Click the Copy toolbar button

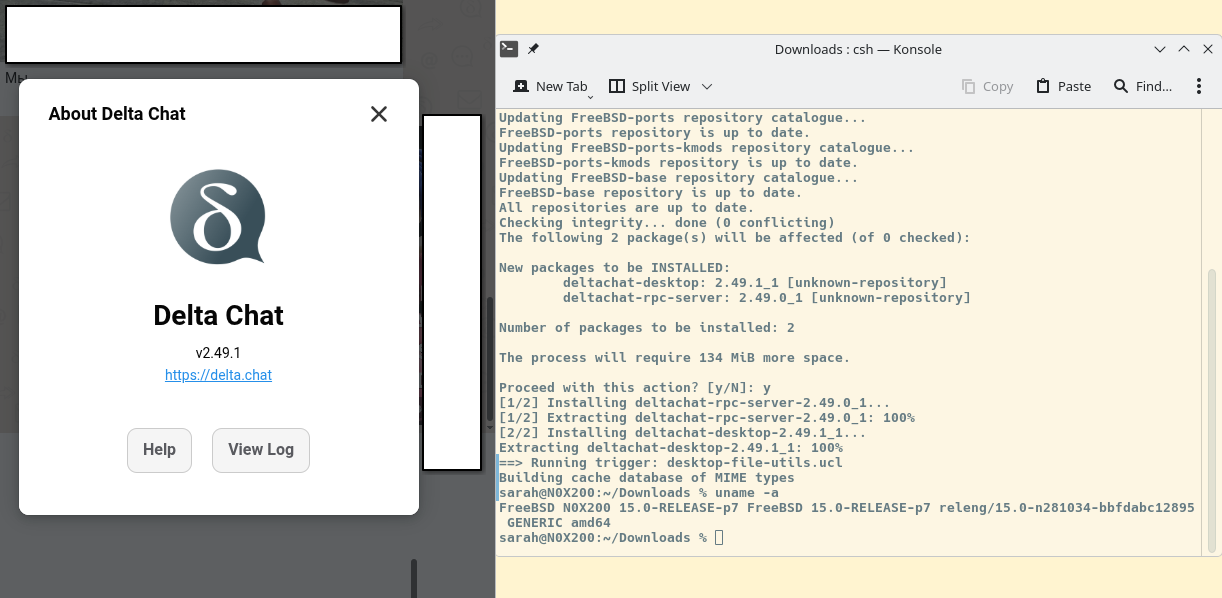tap(987, 87)
